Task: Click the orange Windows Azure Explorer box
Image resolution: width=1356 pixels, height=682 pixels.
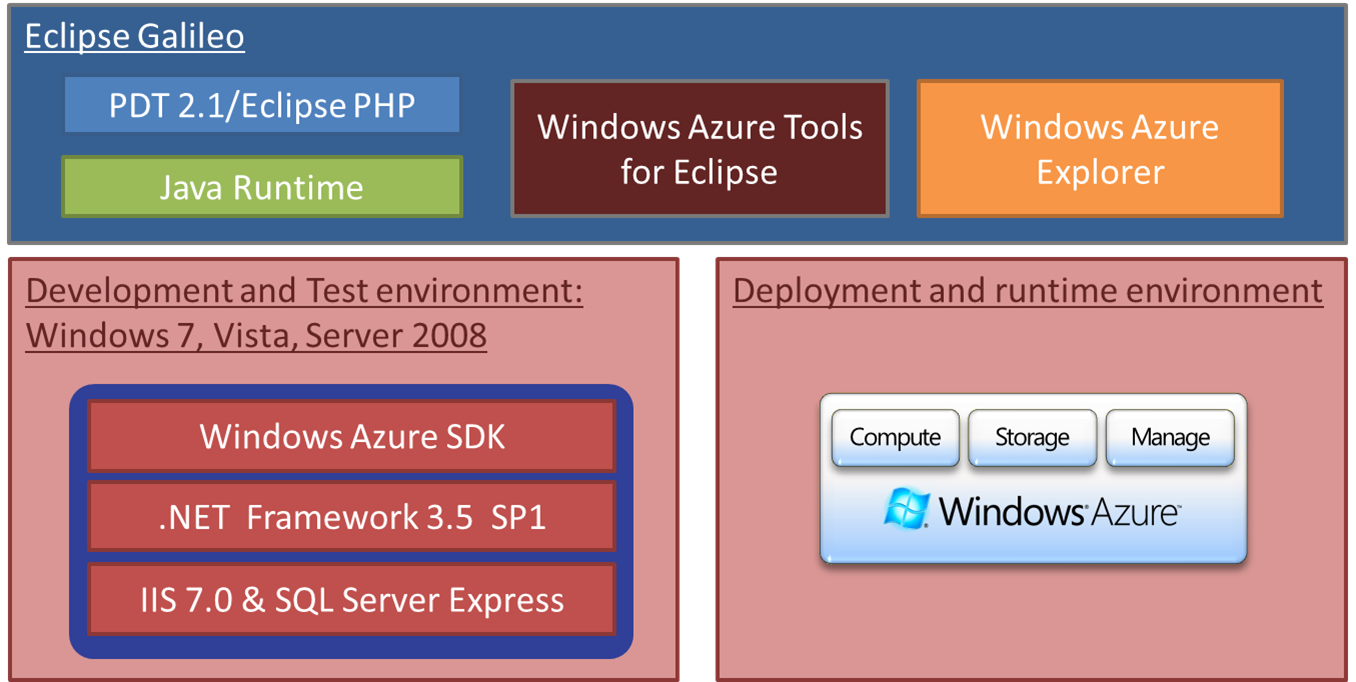Action: coord(1099,149)
